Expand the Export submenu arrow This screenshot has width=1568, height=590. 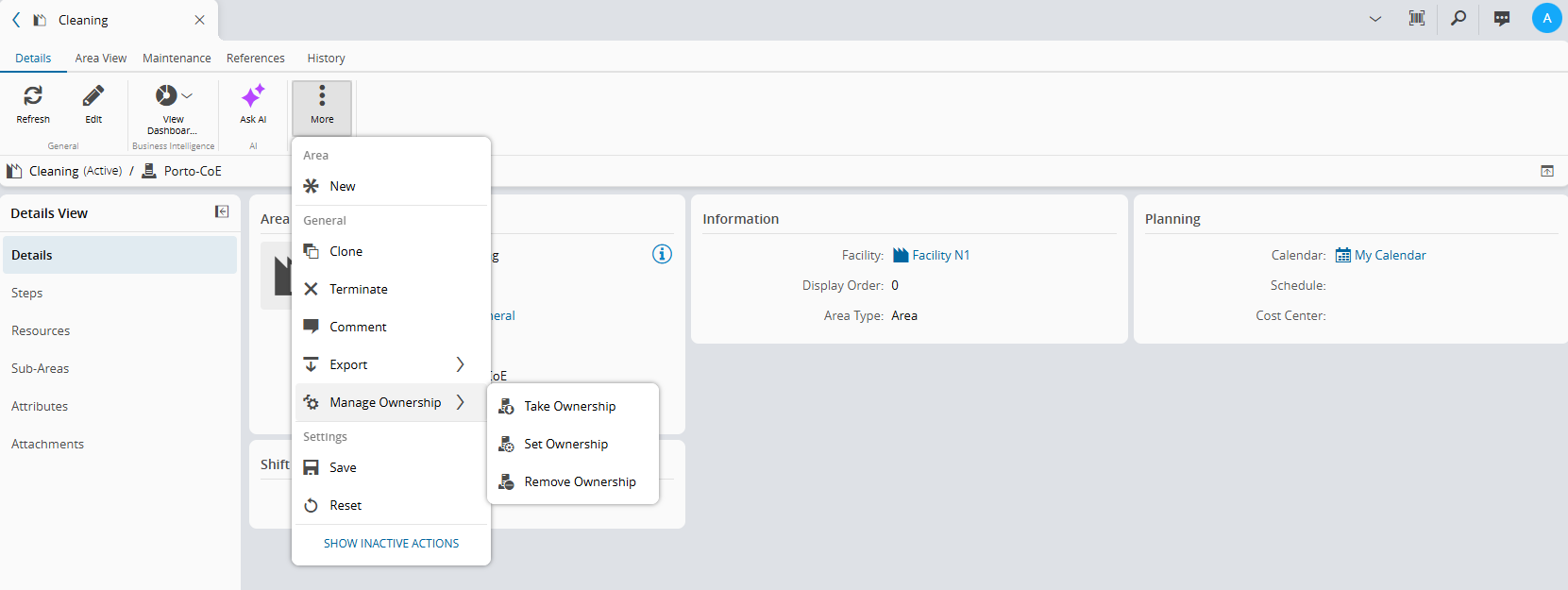(x=460, y=364)
